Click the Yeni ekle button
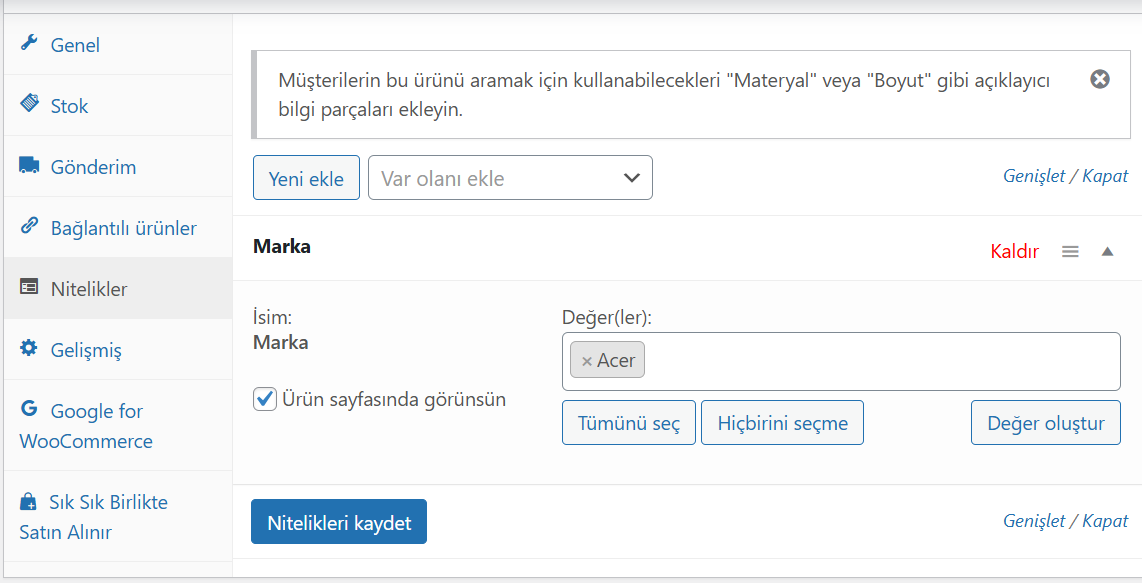This screenshot has width=1142, height=583. (x=306, y=178)
